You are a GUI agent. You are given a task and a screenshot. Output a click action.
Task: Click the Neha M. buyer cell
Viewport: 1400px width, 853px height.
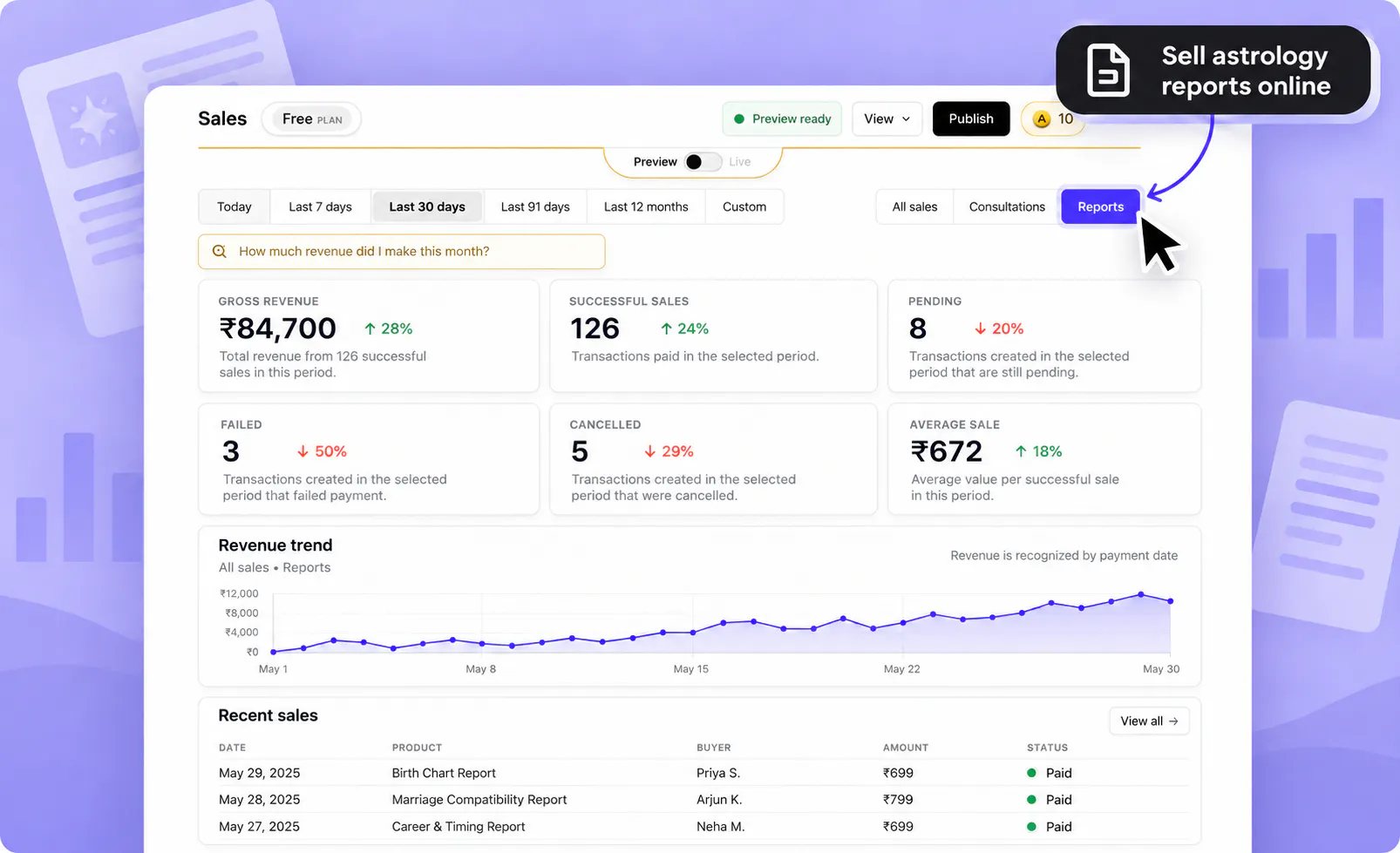[x=721, y=827]
